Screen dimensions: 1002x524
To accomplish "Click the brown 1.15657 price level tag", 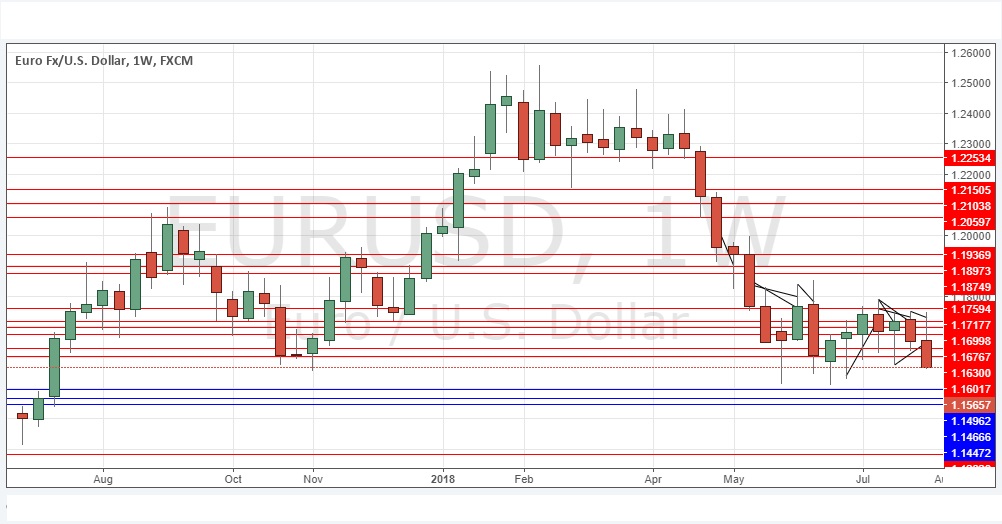I will [969, 405].
